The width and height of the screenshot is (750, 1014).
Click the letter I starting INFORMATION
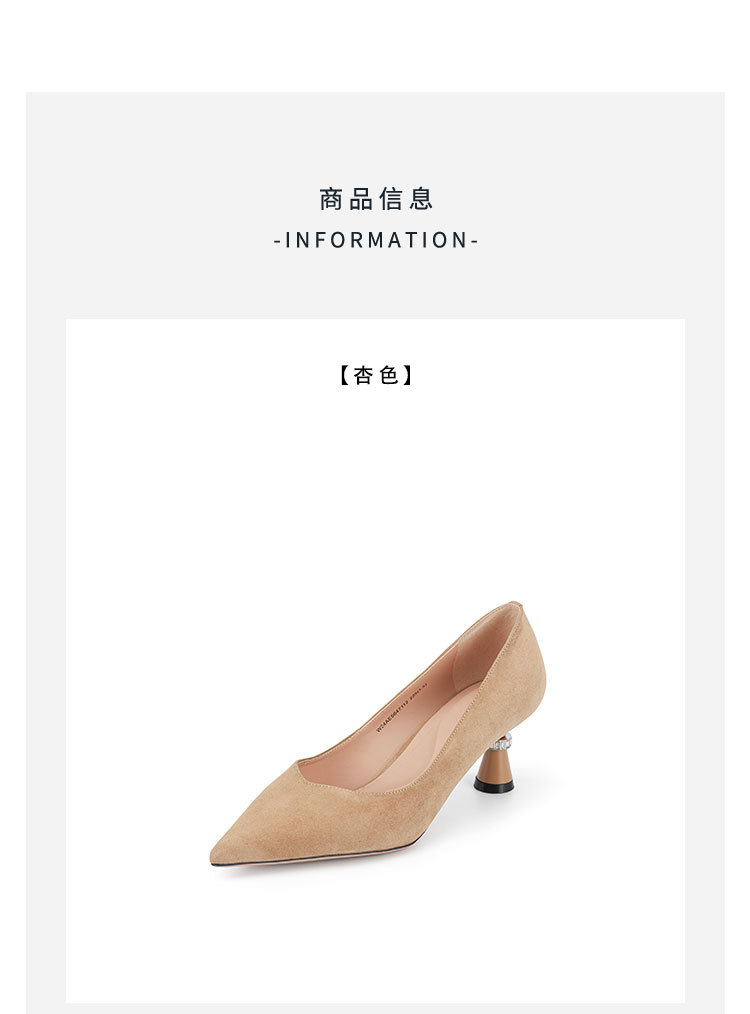pyautogui.click(x=288, y=240)
